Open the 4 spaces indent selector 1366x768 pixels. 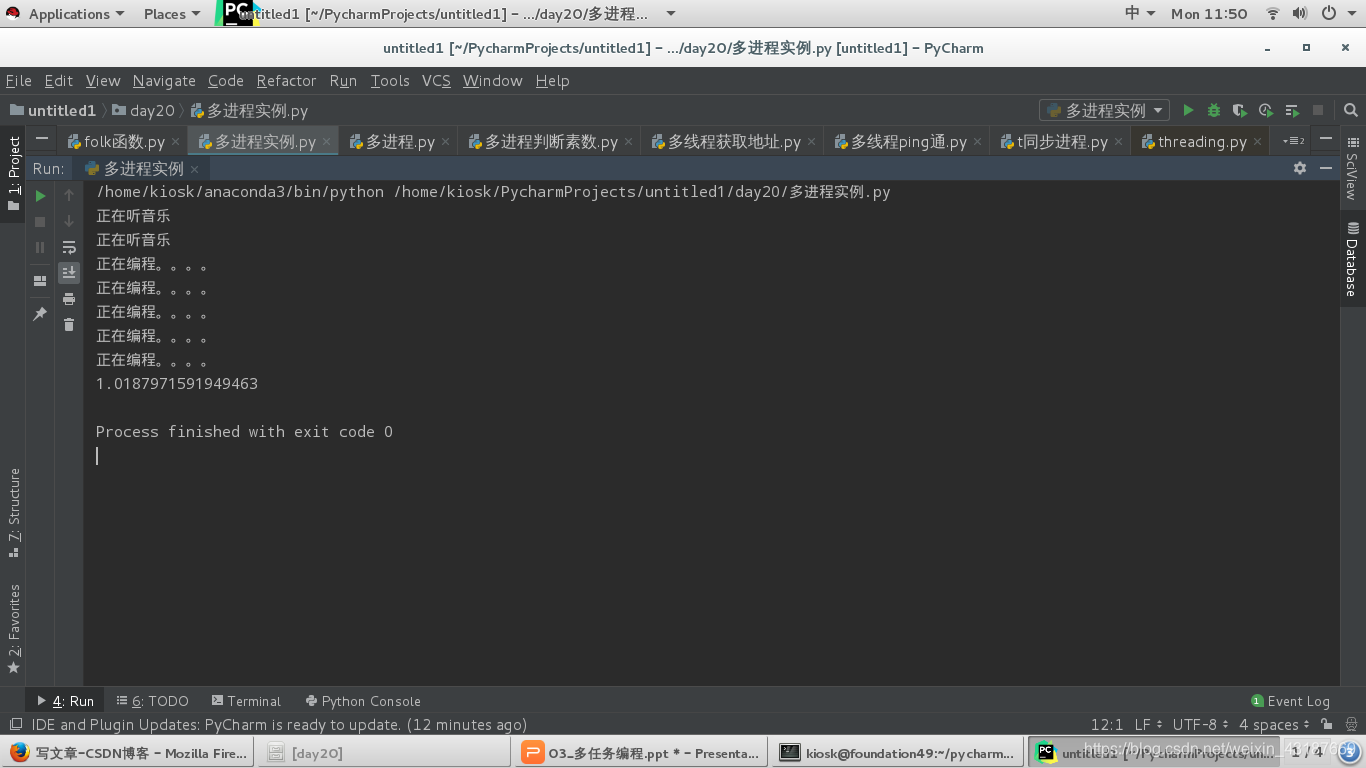pos(1275,724)
